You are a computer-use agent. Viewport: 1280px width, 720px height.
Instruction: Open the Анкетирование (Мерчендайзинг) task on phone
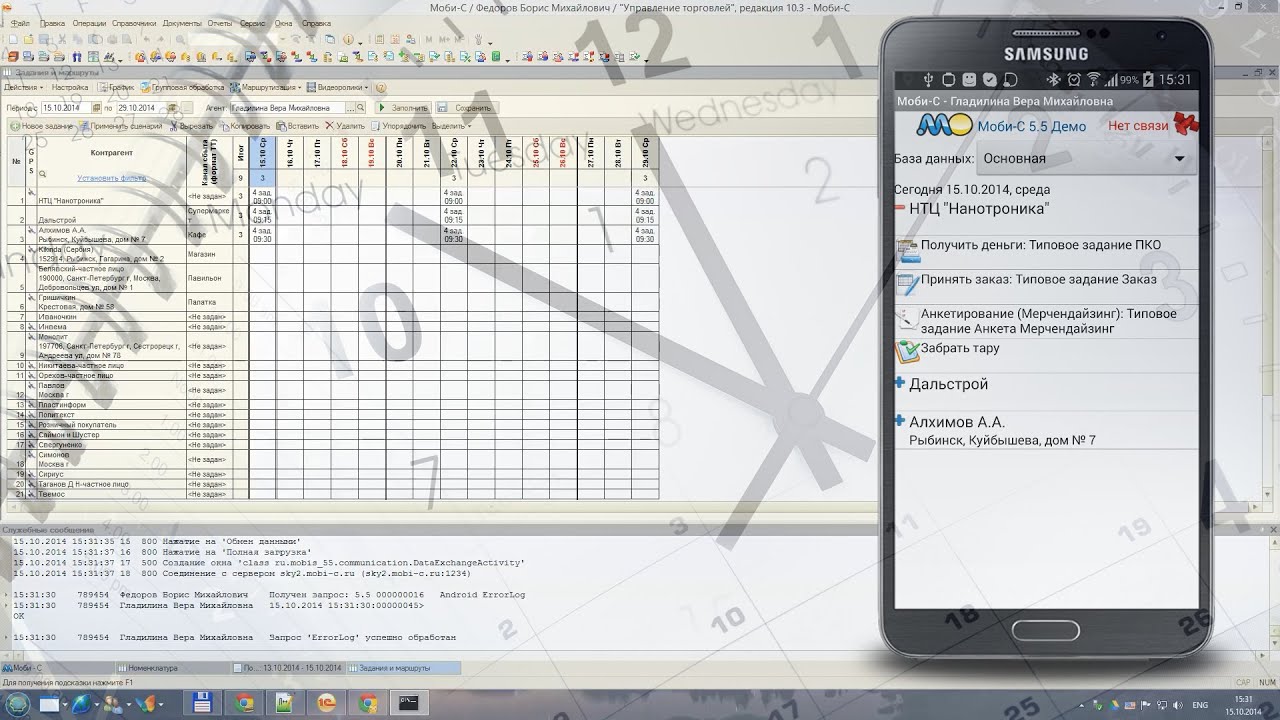pos(1045,320)
